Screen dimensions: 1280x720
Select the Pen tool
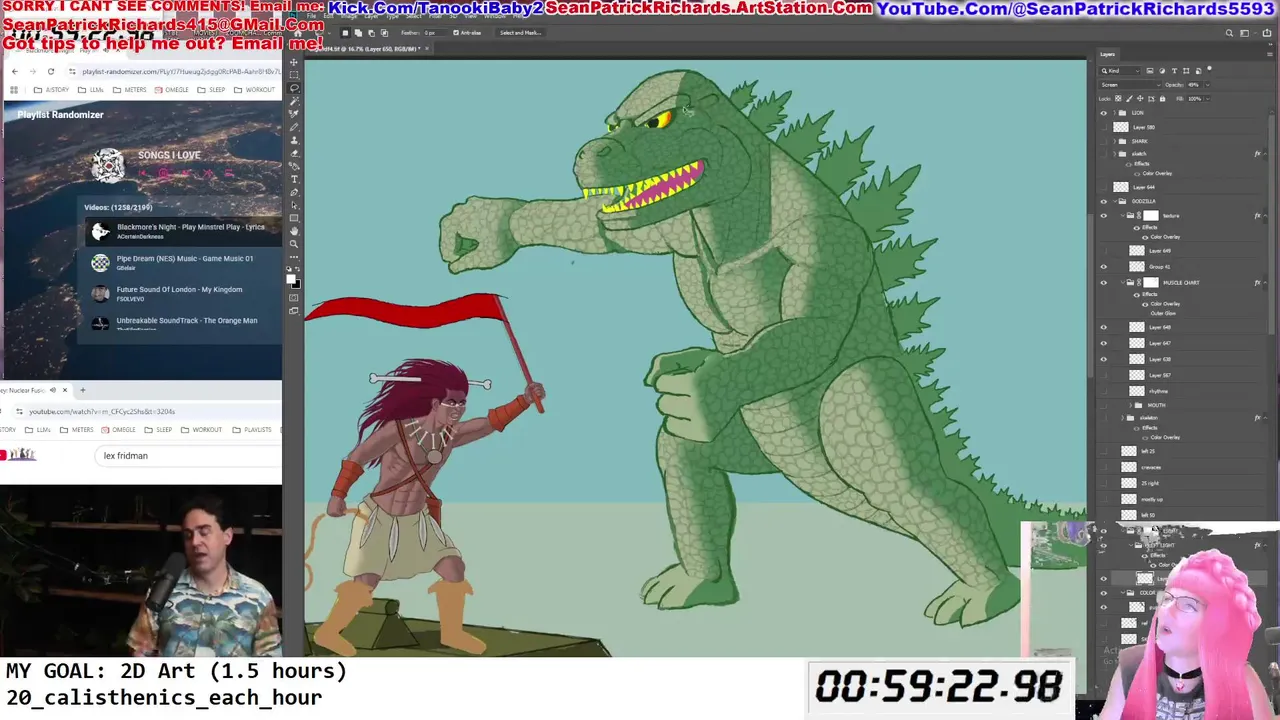coord(294,192)
